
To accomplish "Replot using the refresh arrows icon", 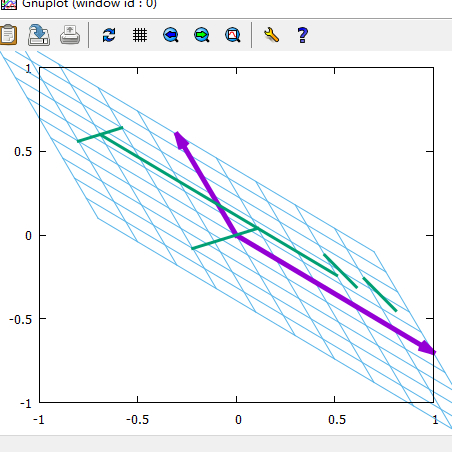I will (109, 35).
